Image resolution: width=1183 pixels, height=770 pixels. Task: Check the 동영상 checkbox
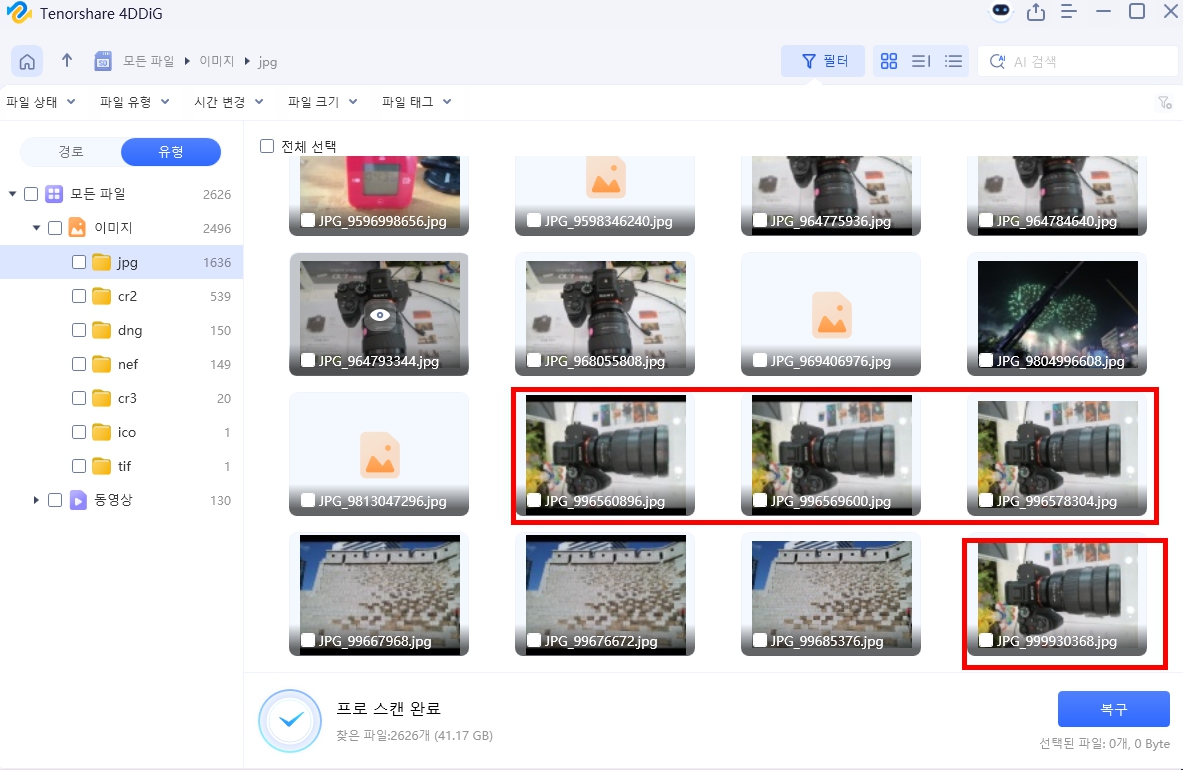54,500
